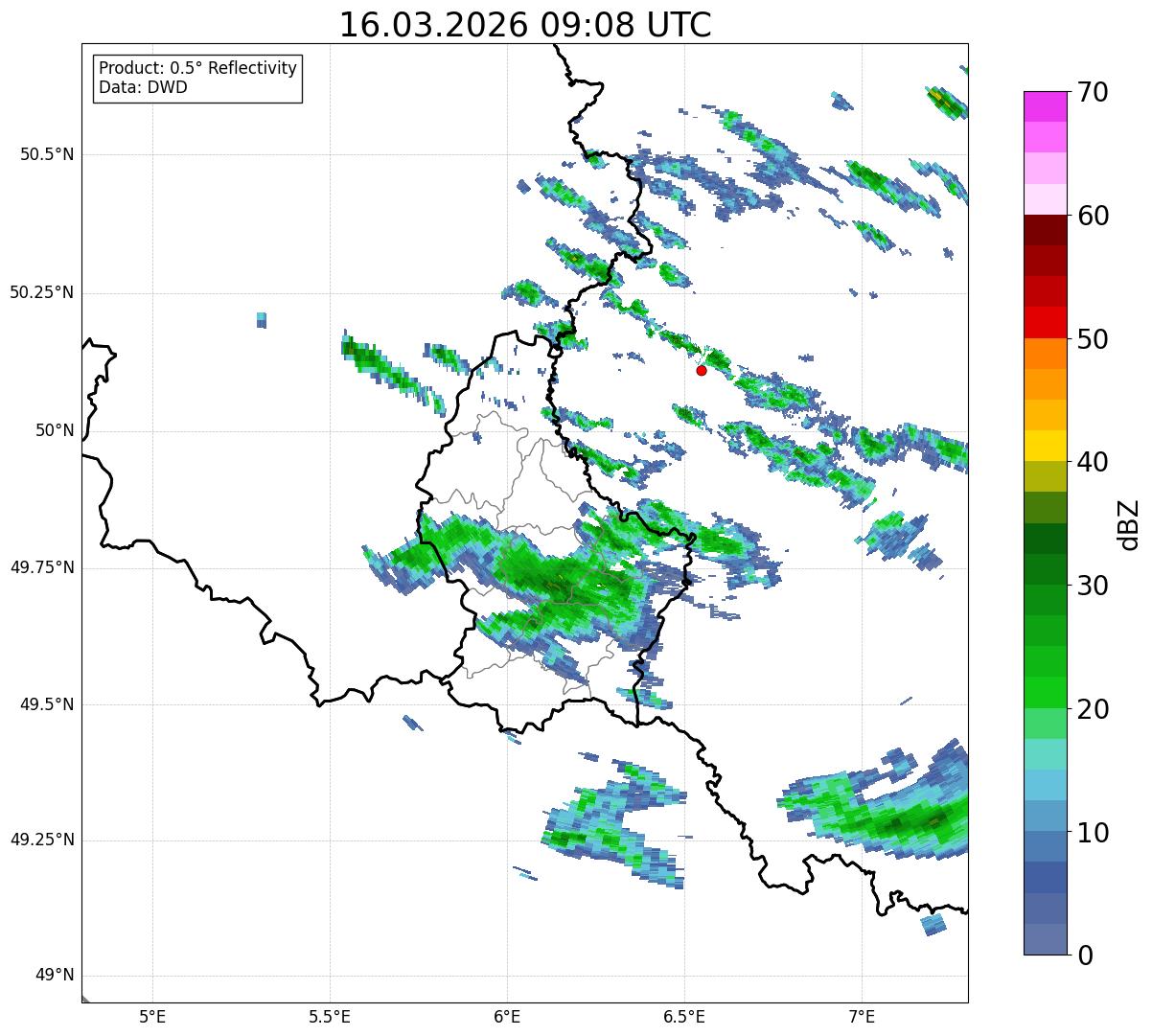Click the 30 dBZ colorbar tick label
The height and width of the screenshot is (1036, 1152).
click(1092, 586)
